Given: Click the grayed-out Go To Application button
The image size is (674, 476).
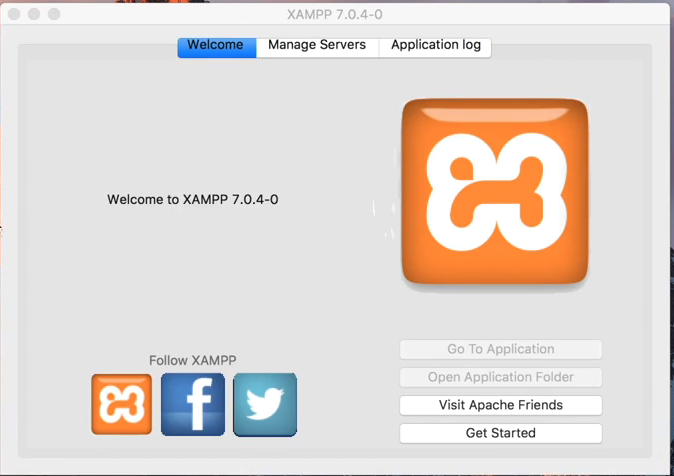Looking at the screenshot, I should pos(500,349).
